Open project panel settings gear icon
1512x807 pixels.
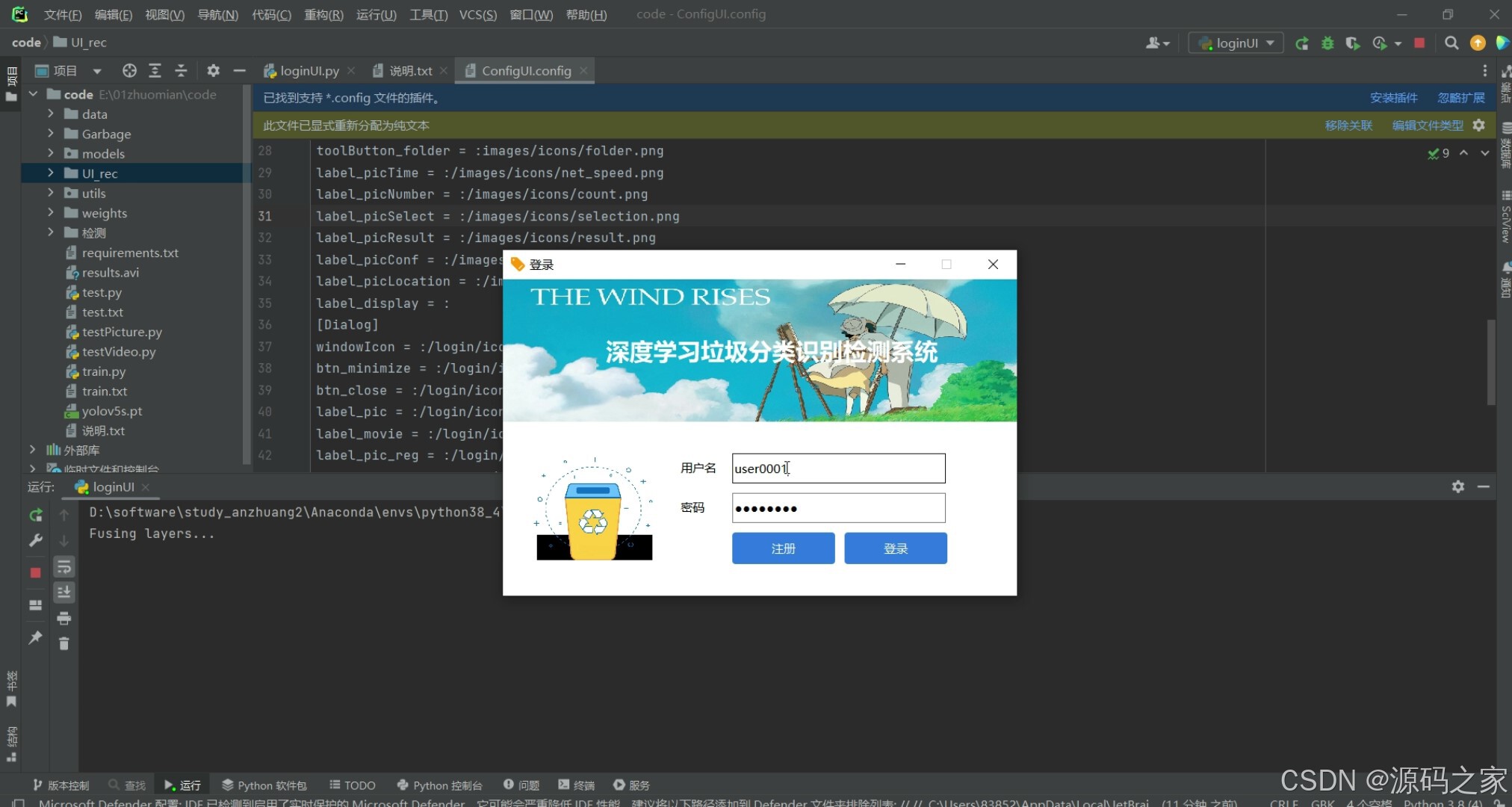tap(214, 70)
